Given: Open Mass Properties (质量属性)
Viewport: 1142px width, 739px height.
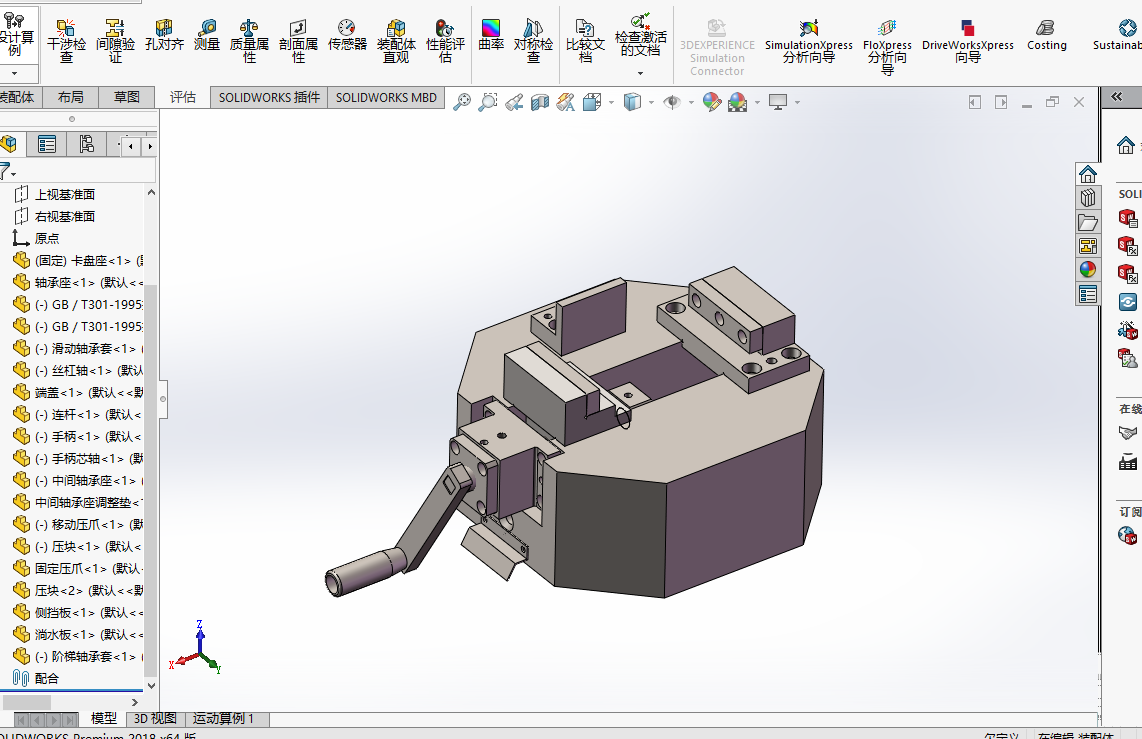Looking at the screenshot, I should pyautogui.click(x=249, y=41).
